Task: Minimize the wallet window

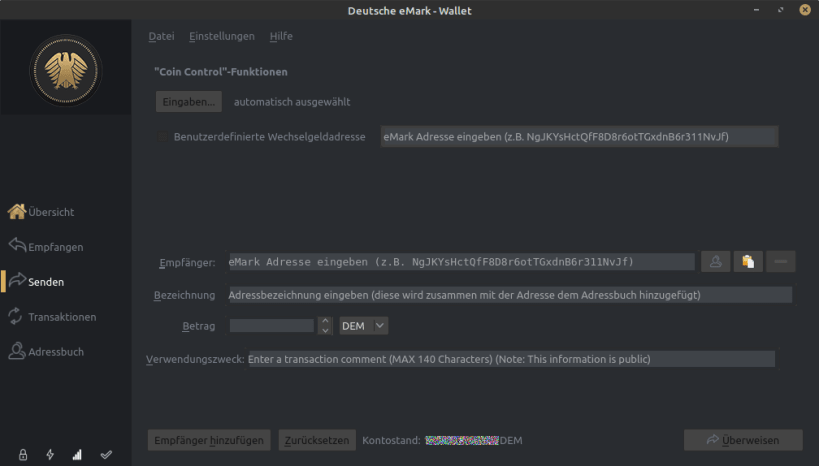Action: click(756, 10)
